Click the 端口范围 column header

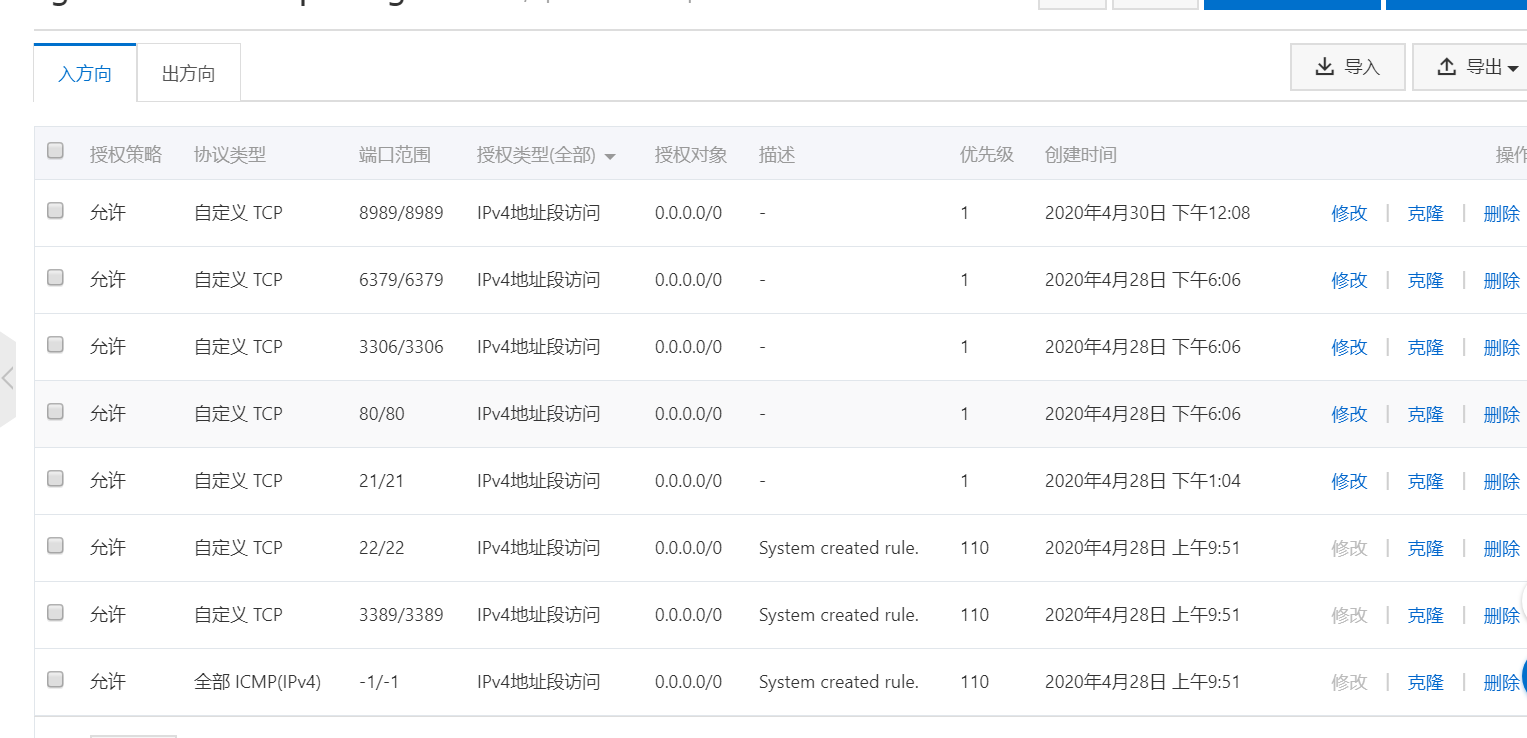tap(395, 155)
